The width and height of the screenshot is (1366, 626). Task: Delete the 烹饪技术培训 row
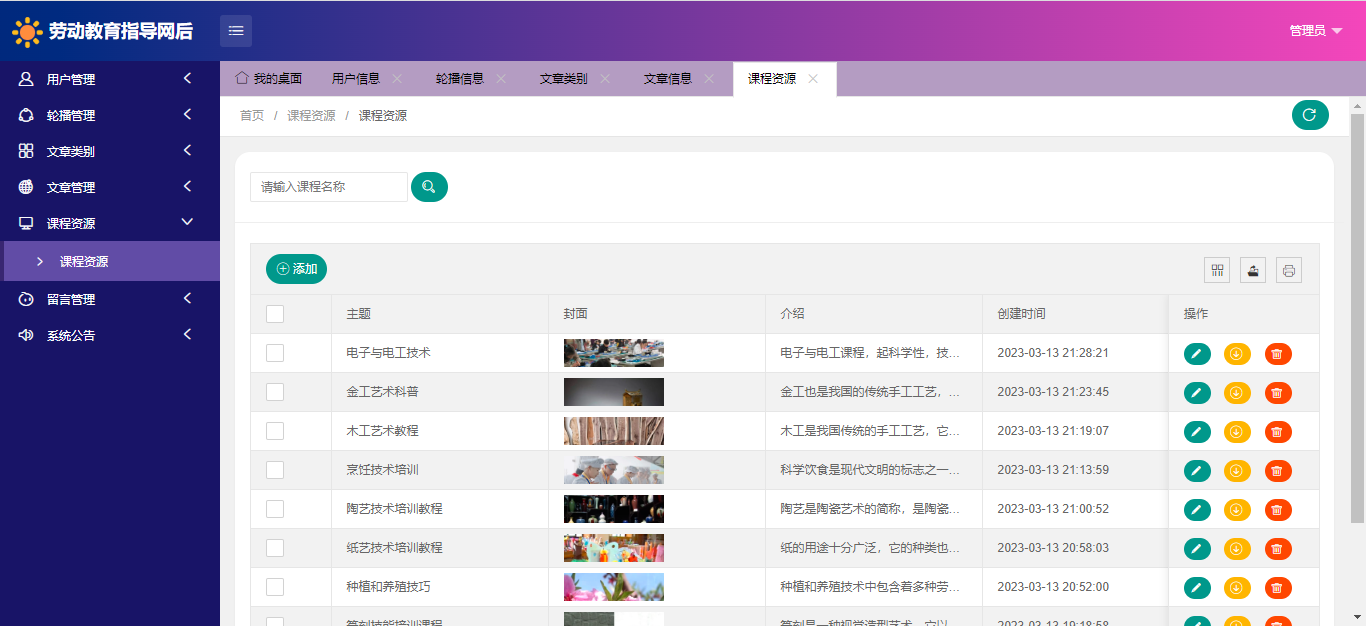click(1278, 471)
